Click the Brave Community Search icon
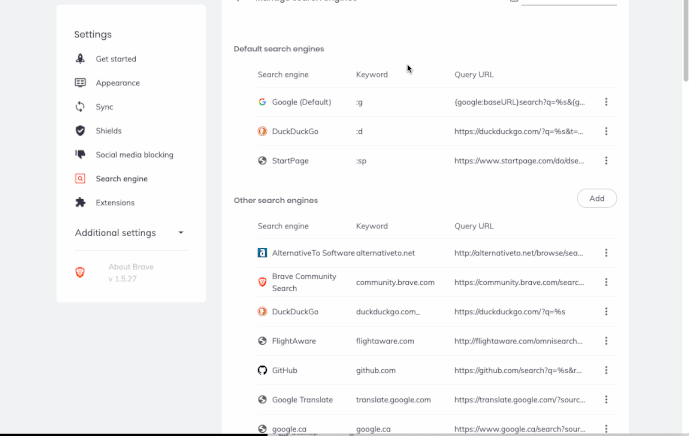This screenshot has width=689, height=436. click(x=262, y=282)
